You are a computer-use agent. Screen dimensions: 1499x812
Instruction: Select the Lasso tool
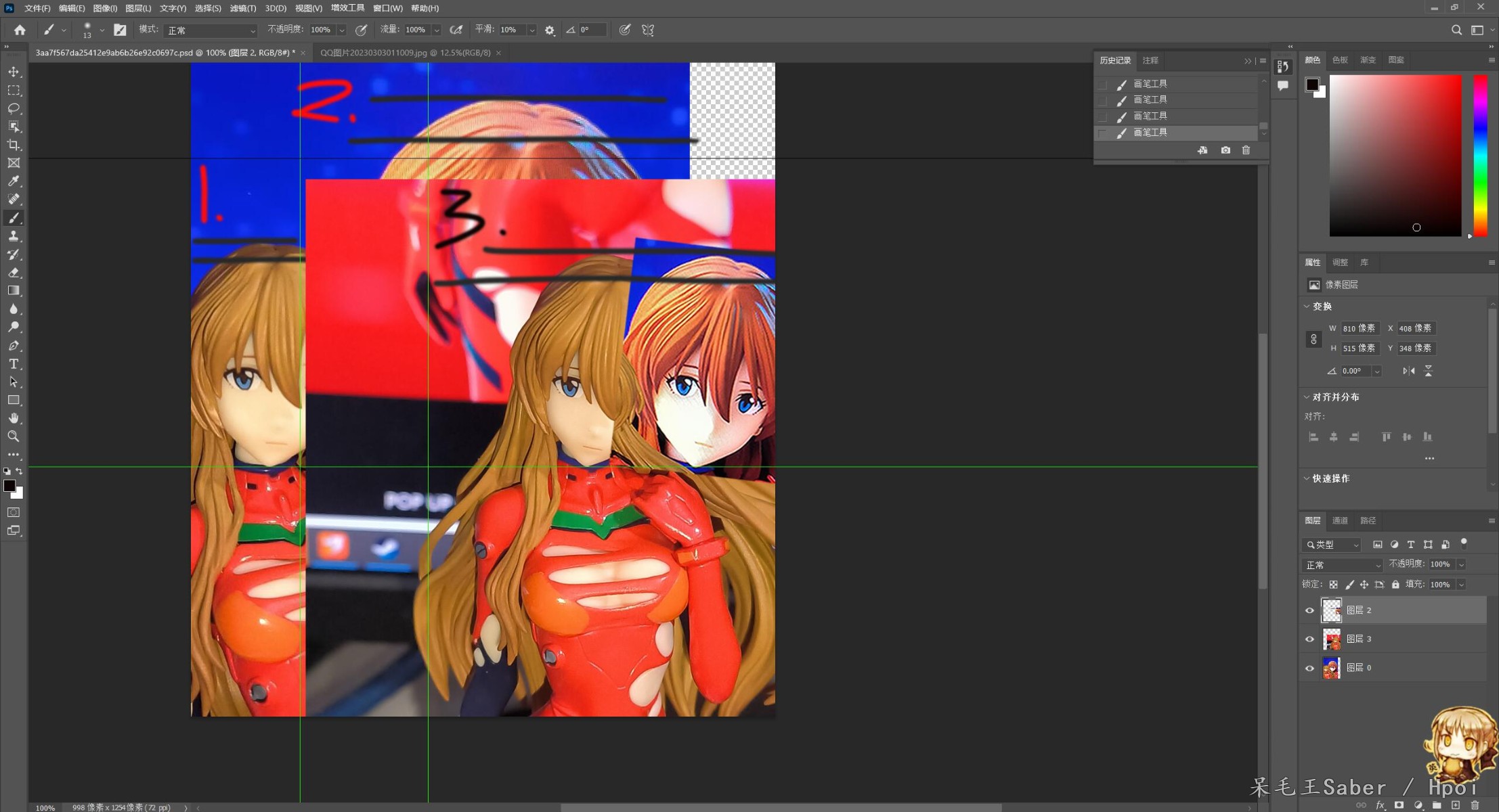click(x=14, y=108)
